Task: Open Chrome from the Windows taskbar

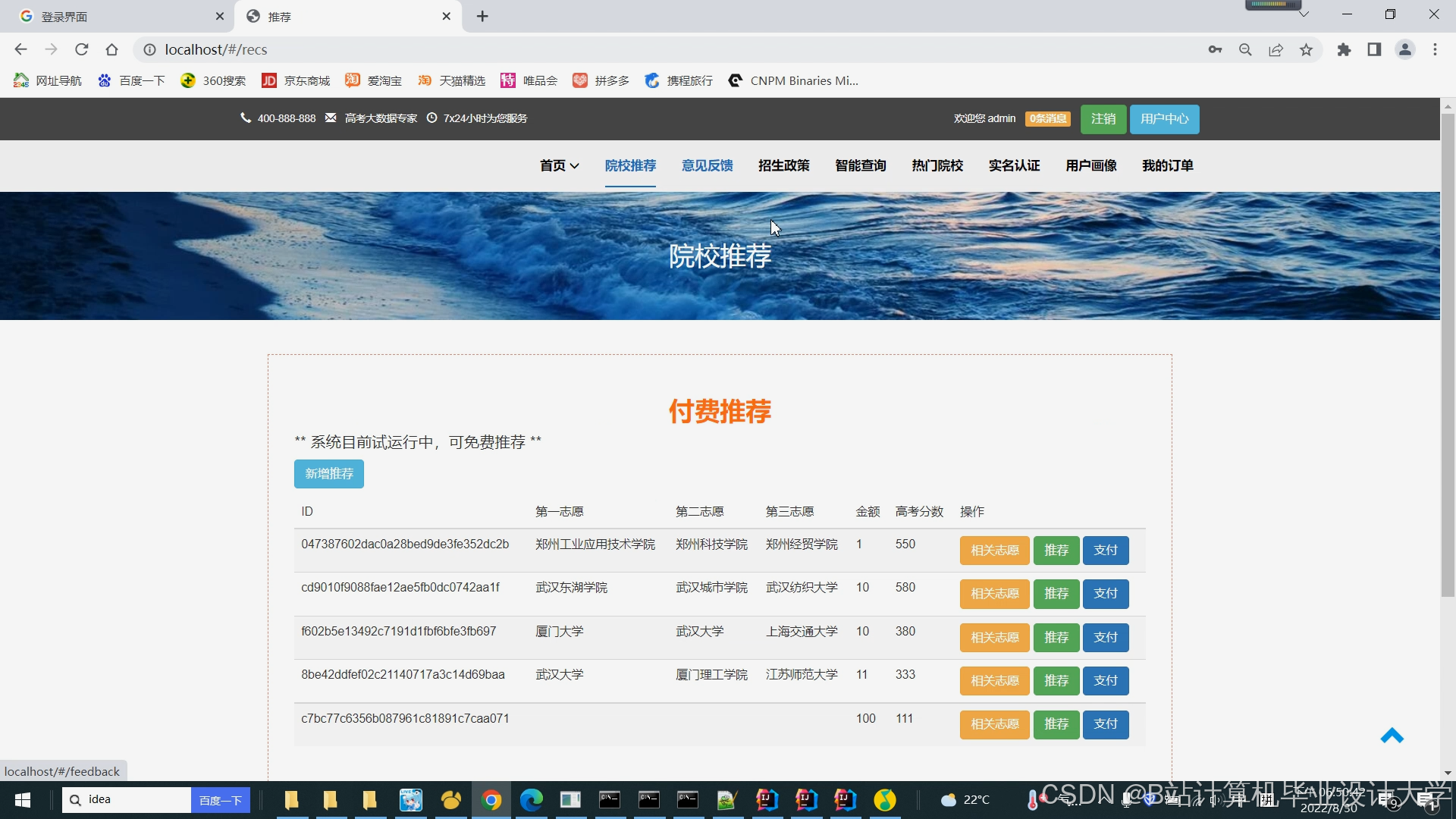Action: click(x=491, y=800)
